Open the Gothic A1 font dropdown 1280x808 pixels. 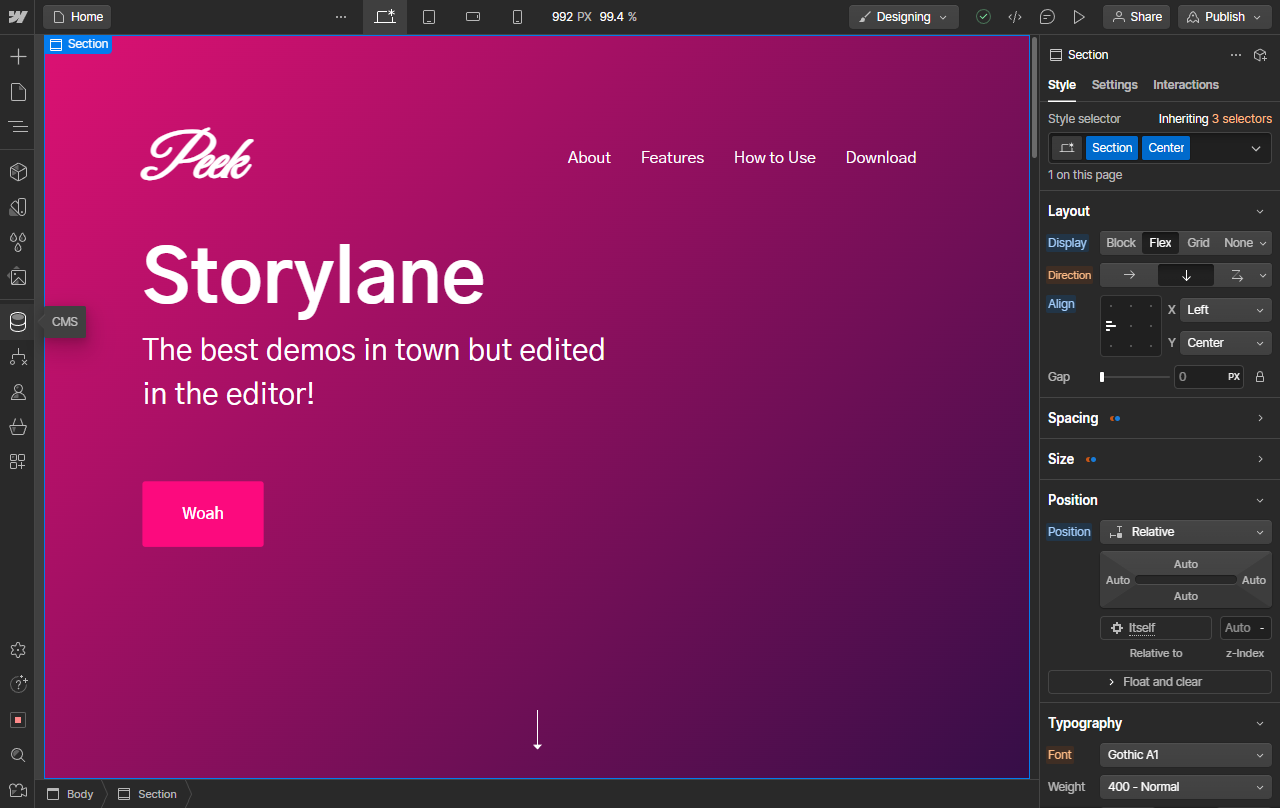coord(1186,755)
